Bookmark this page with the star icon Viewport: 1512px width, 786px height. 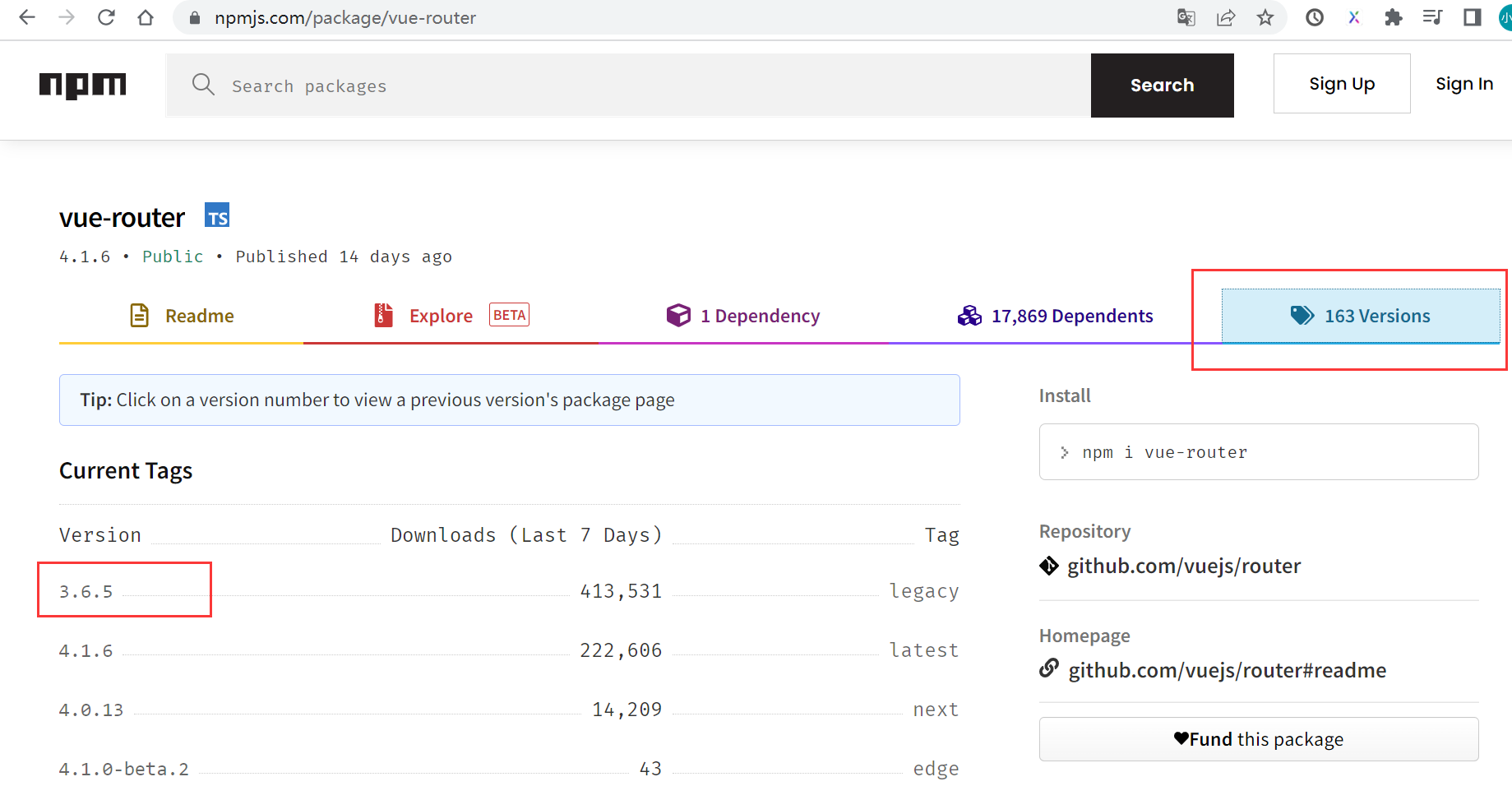1265,17
